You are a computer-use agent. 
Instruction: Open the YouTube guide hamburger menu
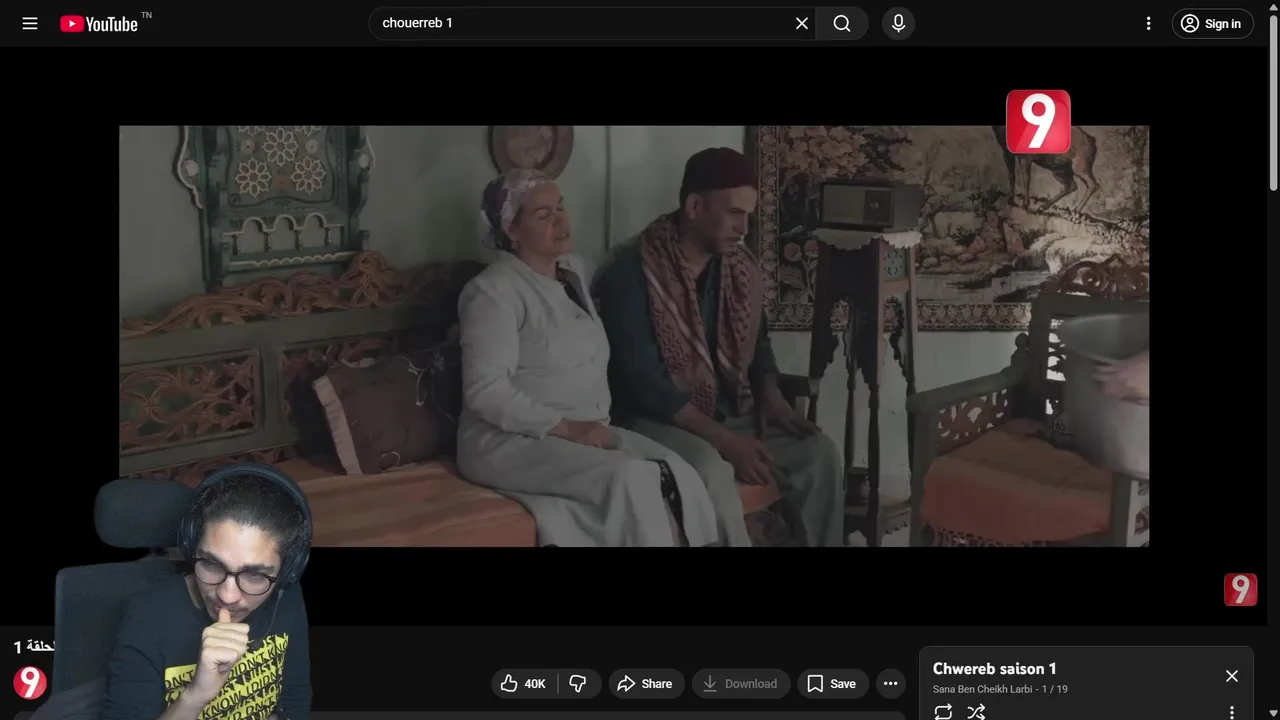[30, 23]
